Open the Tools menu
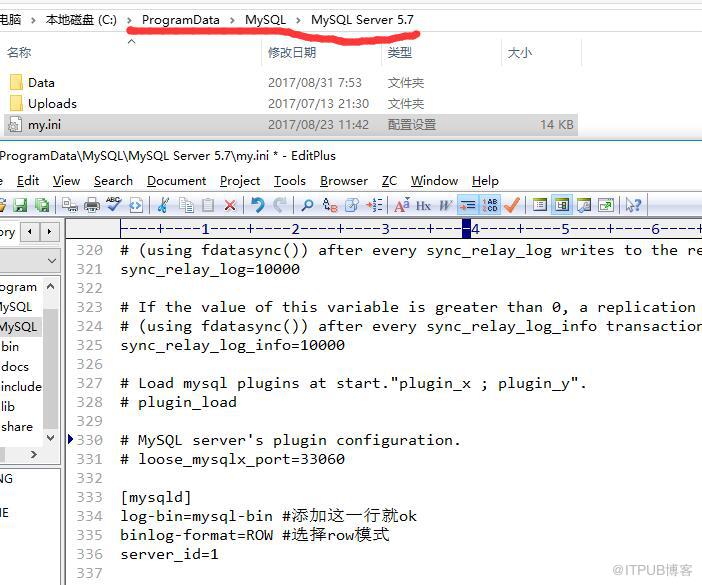 [290, 181]
